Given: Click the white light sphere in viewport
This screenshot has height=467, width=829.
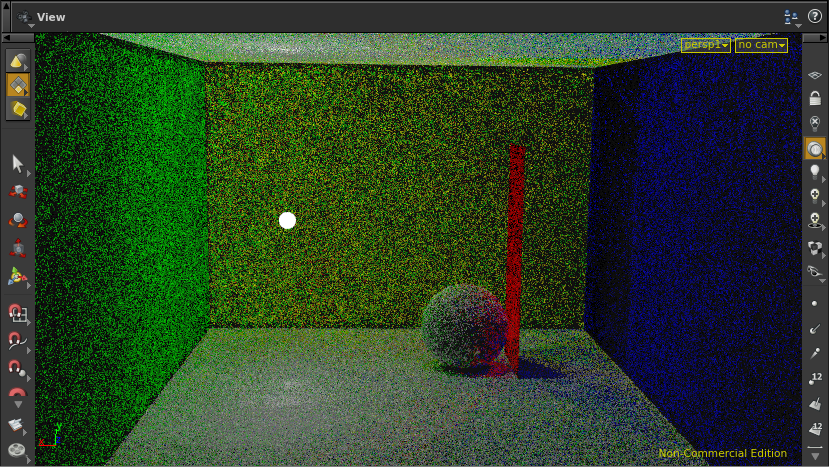Looking at the screenshot, I should [287, 221].
